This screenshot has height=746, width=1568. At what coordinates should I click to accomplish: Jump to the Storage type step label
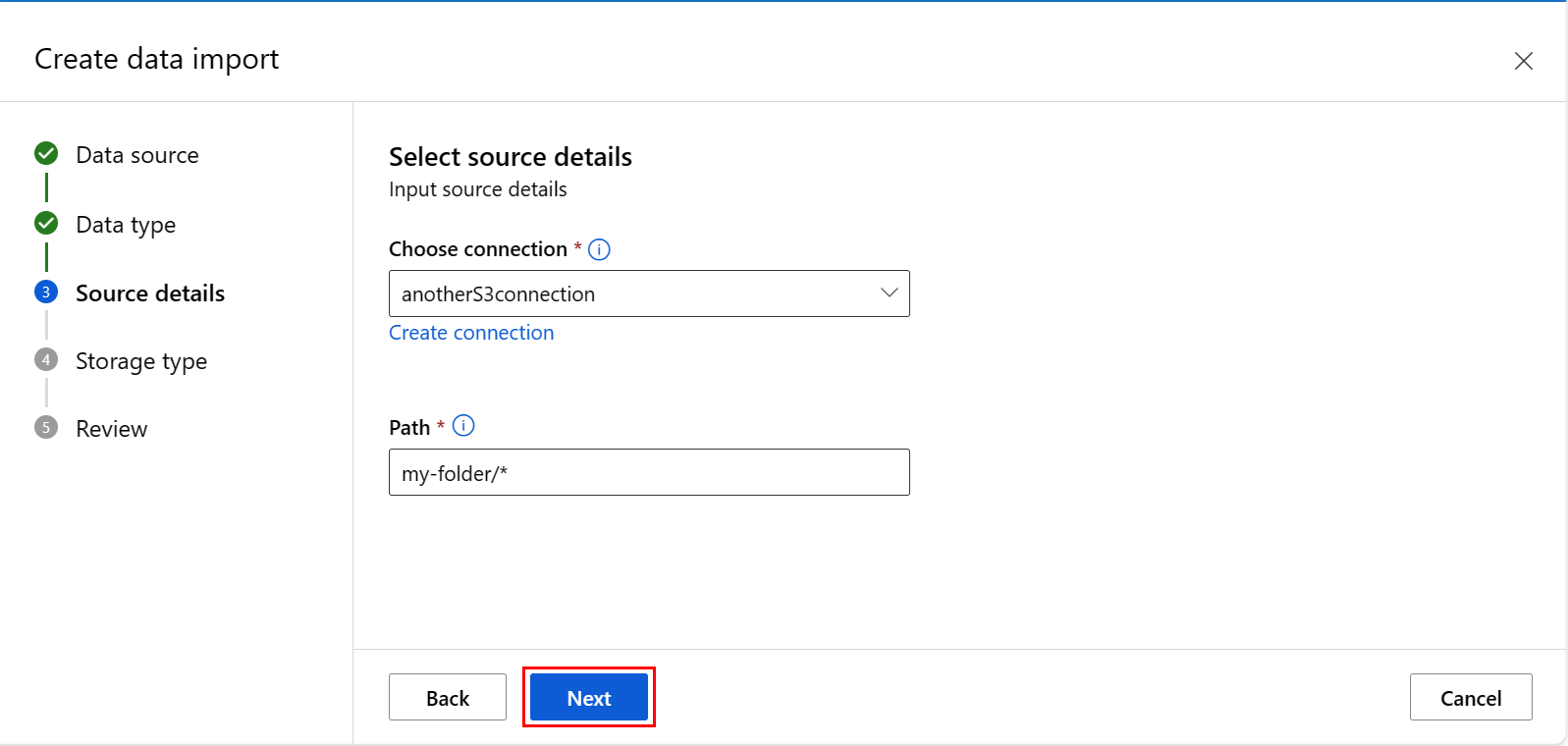pyautogui.click(x=141, y=361)
